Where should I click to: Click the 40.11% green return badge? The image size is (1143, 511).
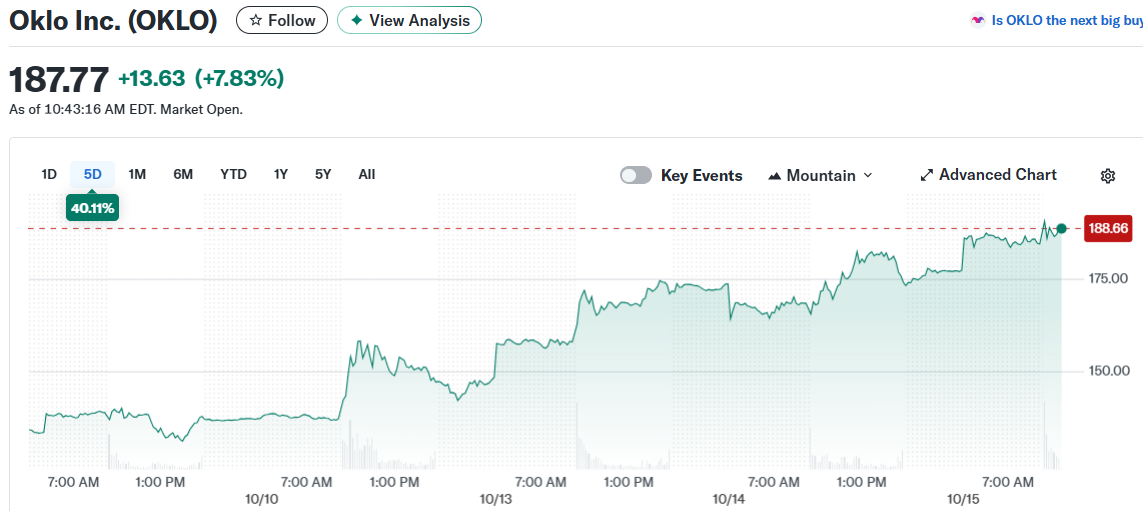tap(92, 208)
